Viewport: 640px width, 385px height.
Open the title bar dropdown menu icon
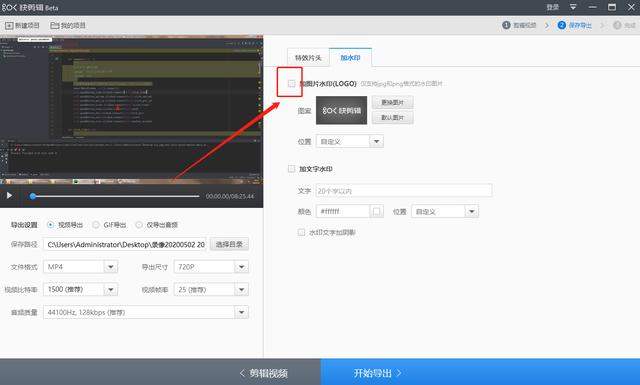(x=573, y=7)
